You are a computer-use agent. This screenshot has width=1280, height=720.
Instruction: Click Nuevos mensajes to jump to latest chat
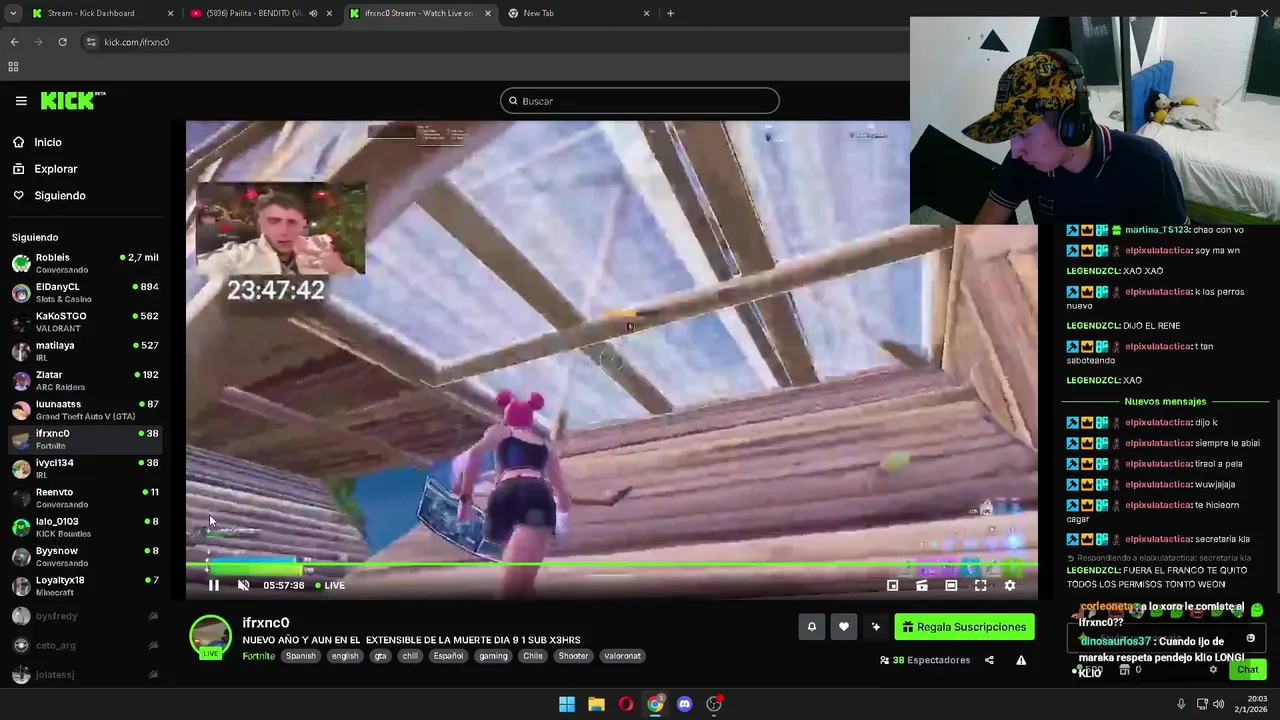click(x=1165, y=401)
